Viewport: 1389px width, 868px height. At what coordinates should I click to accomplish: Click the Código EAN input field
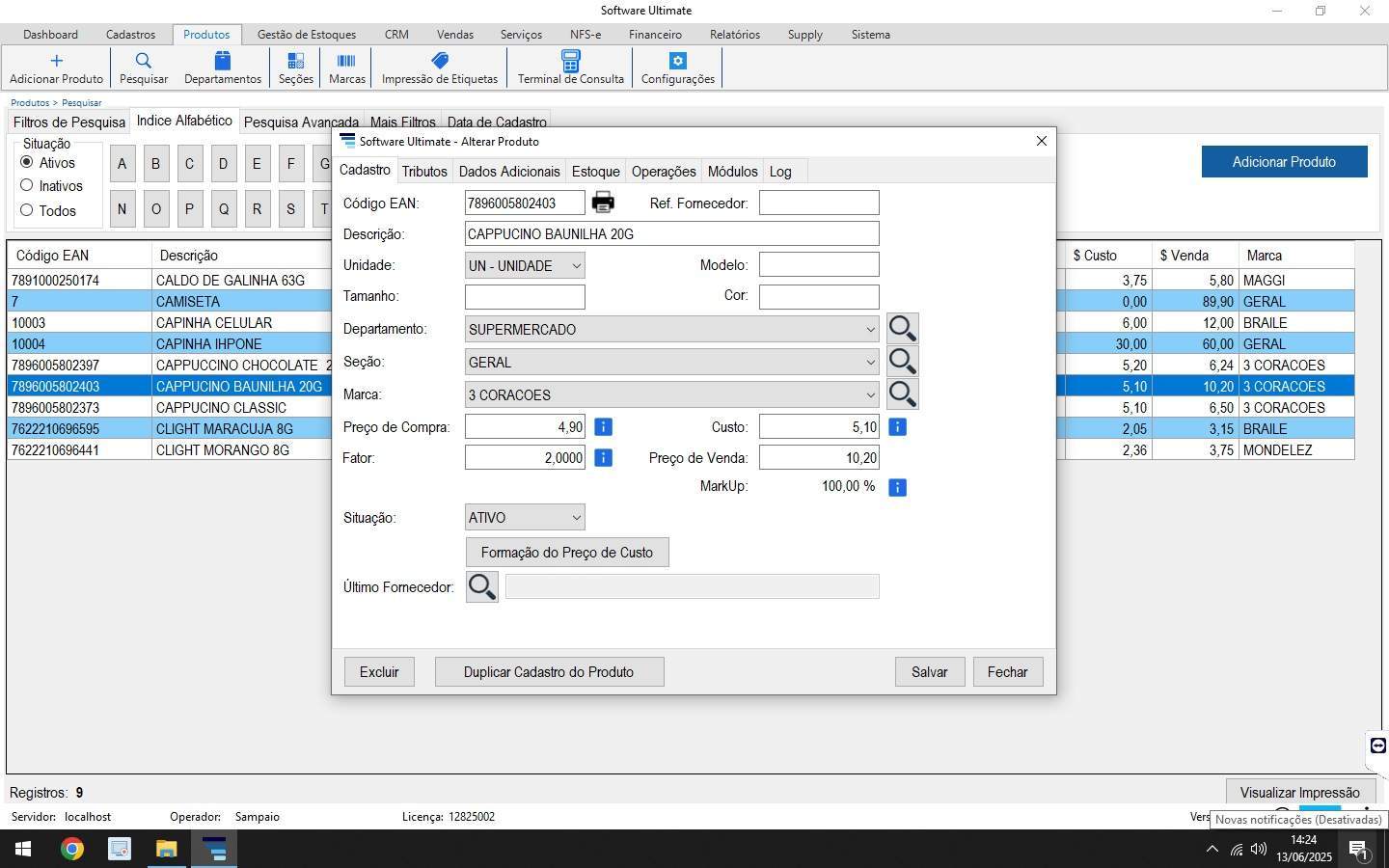point(525,203)
